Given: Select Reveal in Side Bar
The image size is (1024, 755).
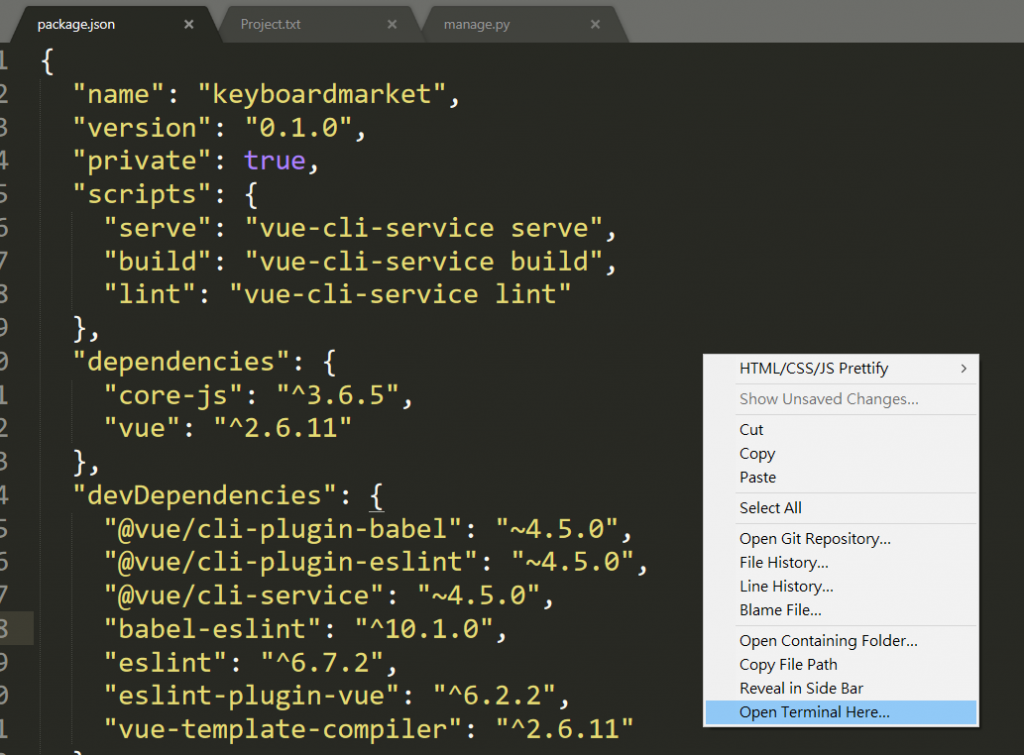Looking at the screenshot, I should click(x=841, y=688).
